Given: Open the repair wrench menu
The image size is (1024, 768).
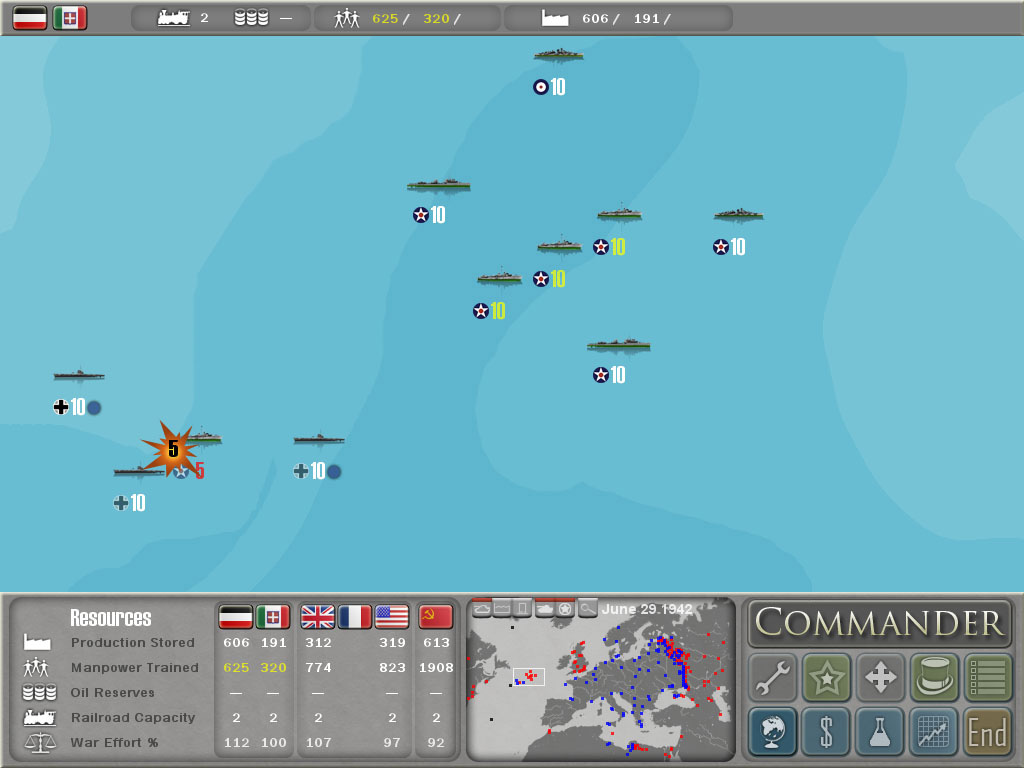Looking at the screenshot, I should (x=774, y=677).
